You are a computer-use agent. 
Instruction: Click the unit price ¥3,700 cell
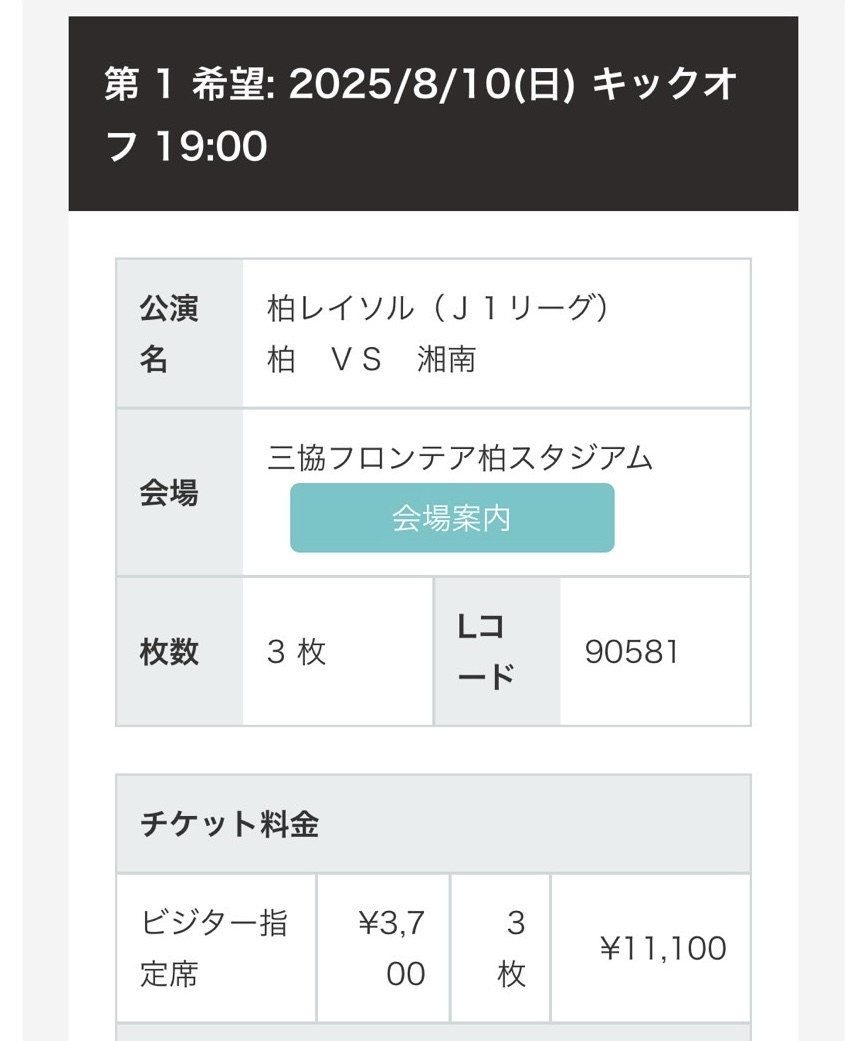click(x=384, y=948)
